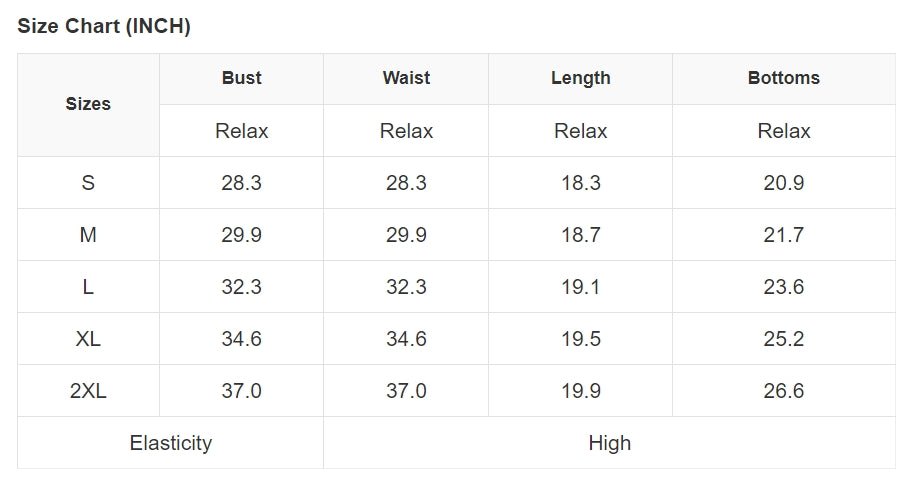This screenshot has height=484, width=904.
Task: Select the 18.7 Length value for M
Action: pyautogui.click(x=580, y=235)
